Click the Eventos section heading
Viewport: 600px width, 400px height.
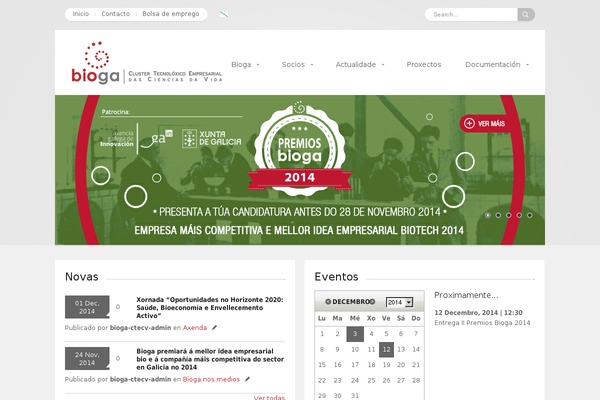click(x=336, y=276)
